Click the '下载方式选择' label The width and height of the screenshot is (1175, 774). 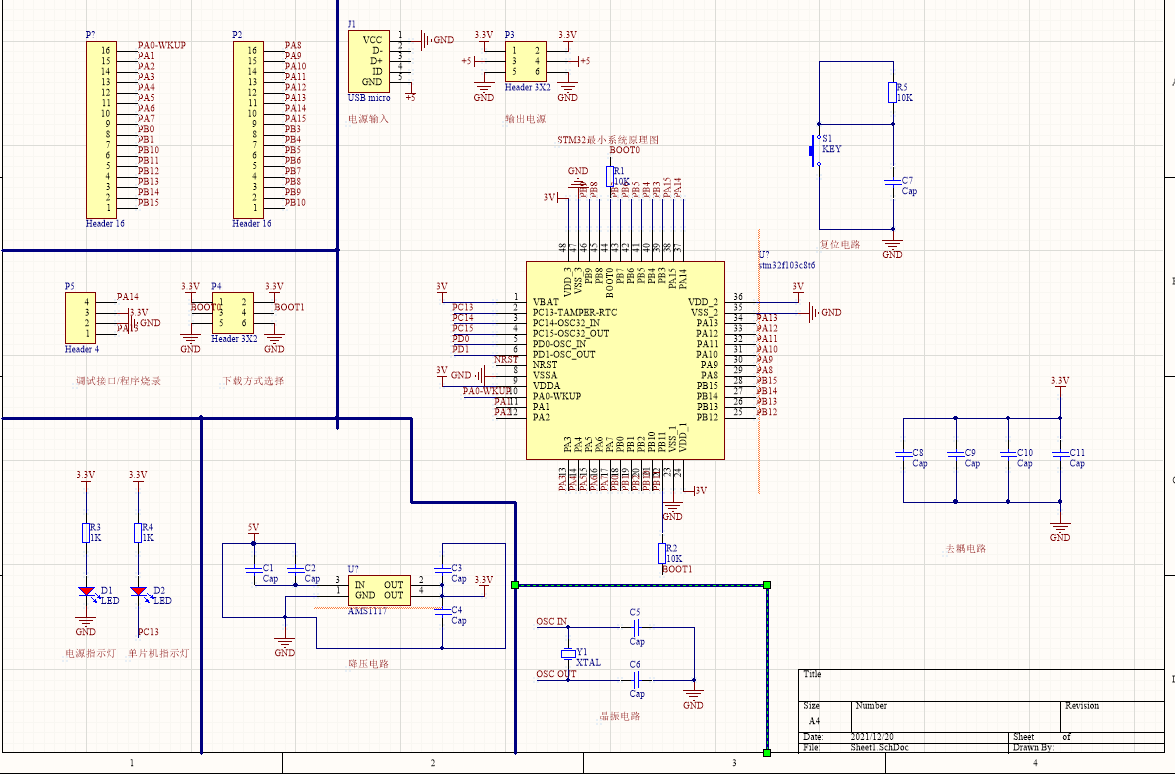click(x=253, y=381)
